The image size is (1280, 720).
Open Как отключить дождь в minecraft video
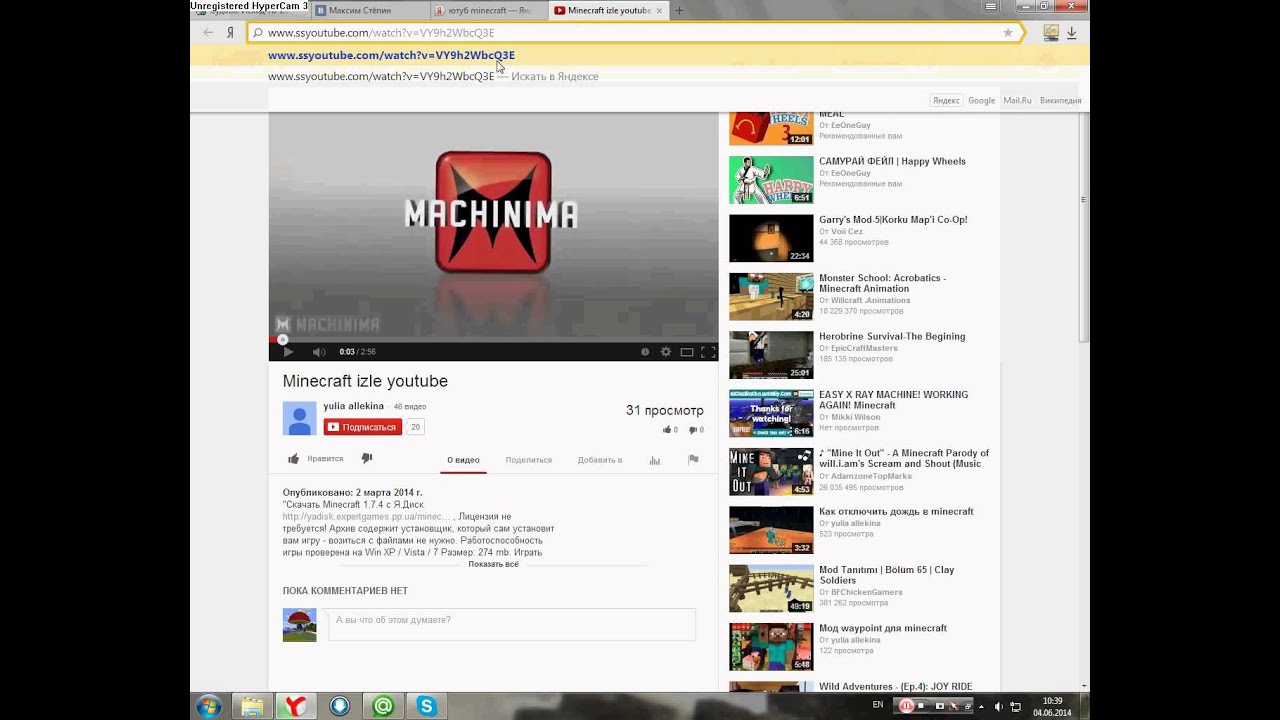896,512
